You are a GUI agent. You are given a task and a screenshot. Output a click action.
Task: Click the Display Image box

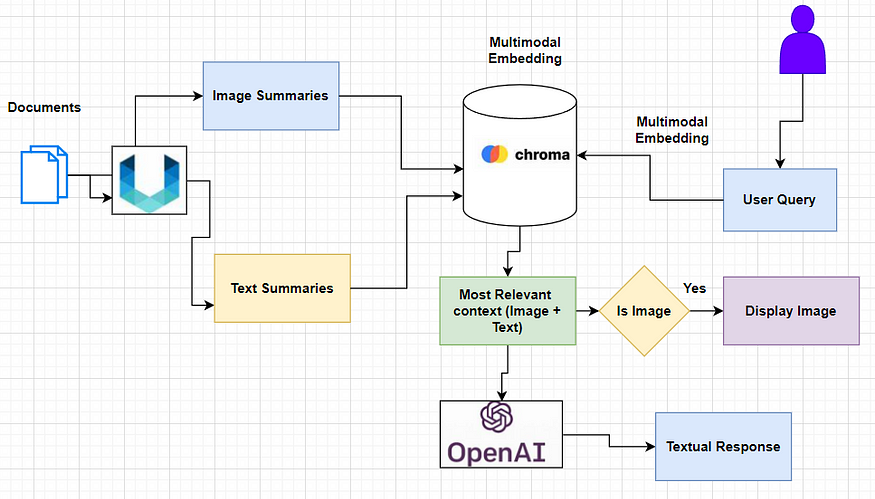(x=791, y=311)
